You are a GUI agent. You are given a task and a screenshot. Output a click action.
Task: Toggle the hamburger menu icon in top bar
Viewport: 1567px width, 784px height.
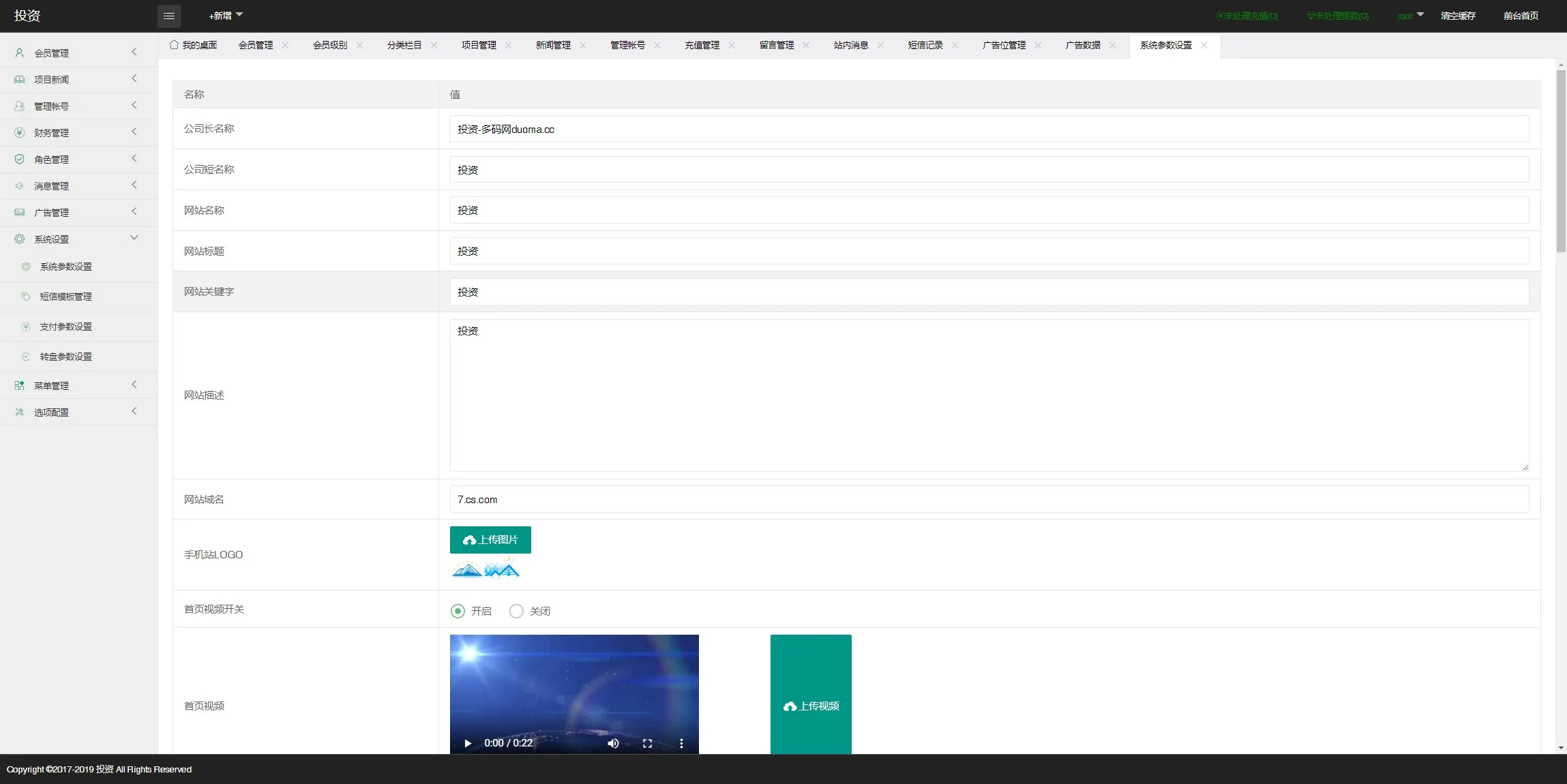(x=169, y=16)
